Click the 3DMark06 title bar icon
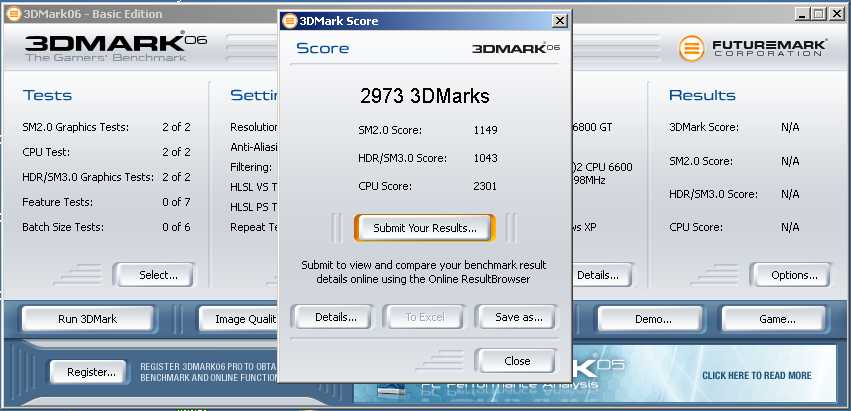Image resolution: width=851 pixels, height=411 pixels. (13, 14)
